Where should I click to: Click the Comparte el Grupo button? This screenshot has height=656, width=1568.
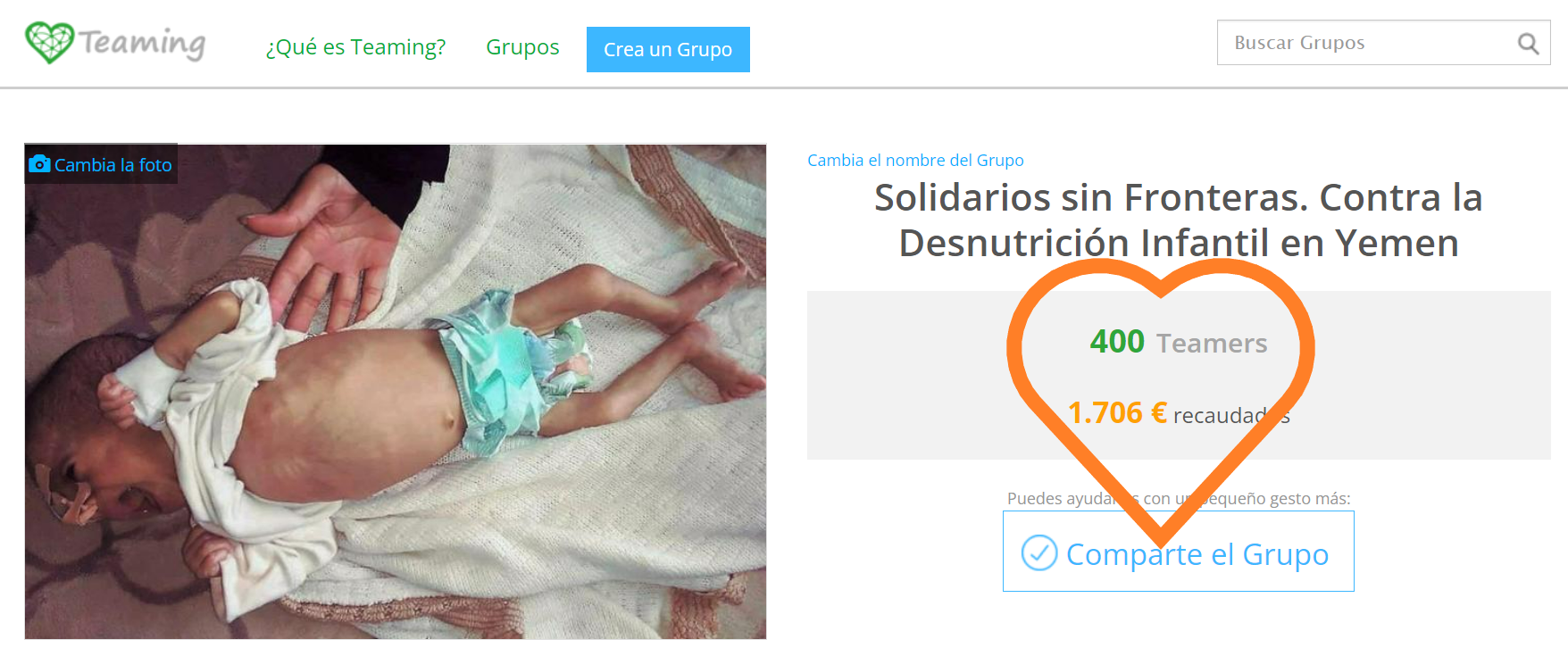coord(1179,552)
